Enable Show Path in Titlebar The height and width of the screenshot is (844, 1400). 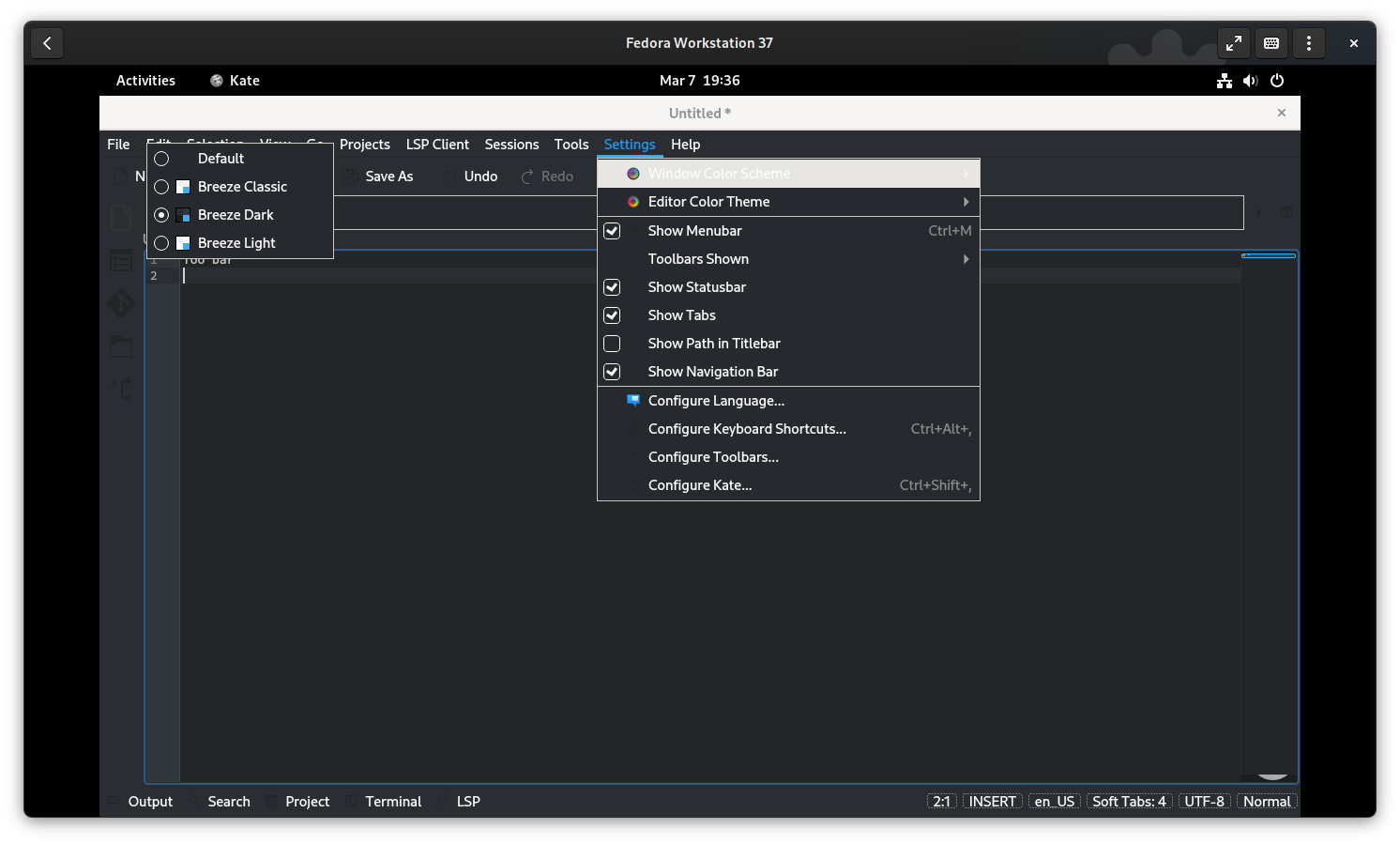(612, 344)
